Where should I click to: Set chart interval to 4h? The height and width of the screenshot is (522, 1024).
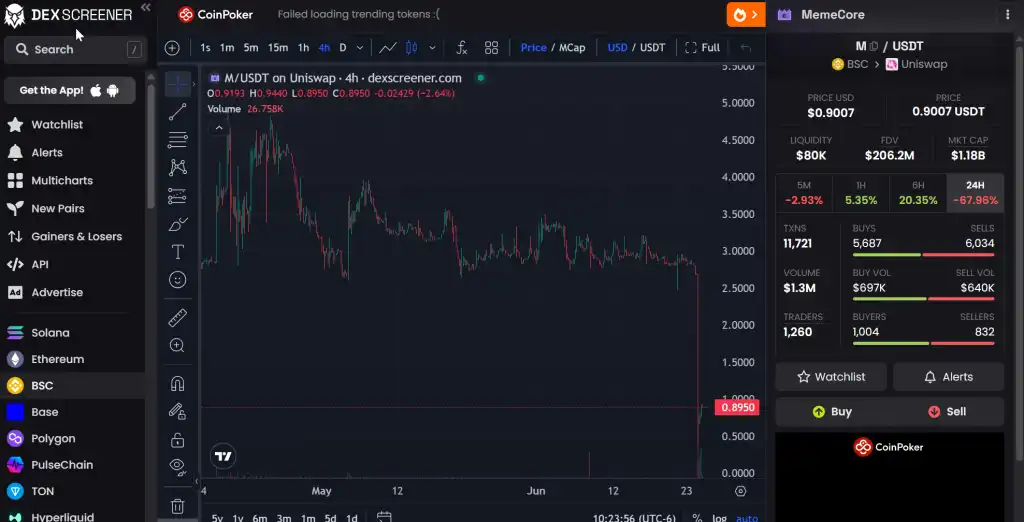tap(324, 48)
